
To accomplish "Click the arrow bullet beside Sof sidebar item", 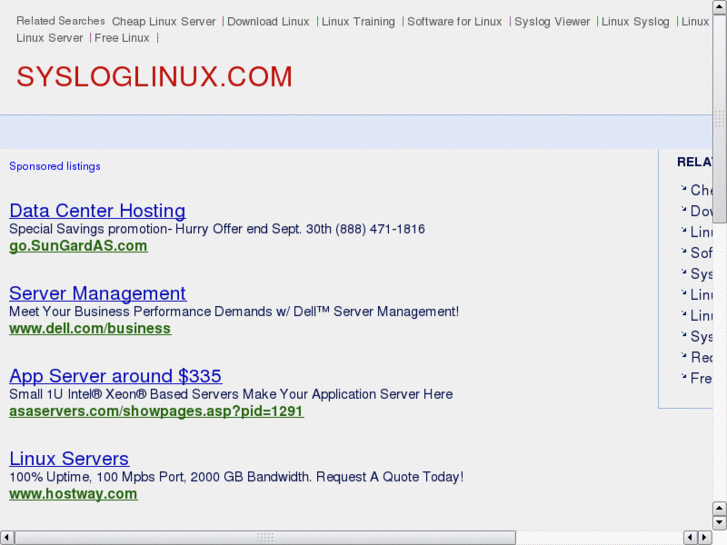I will [x=683, y=250].
